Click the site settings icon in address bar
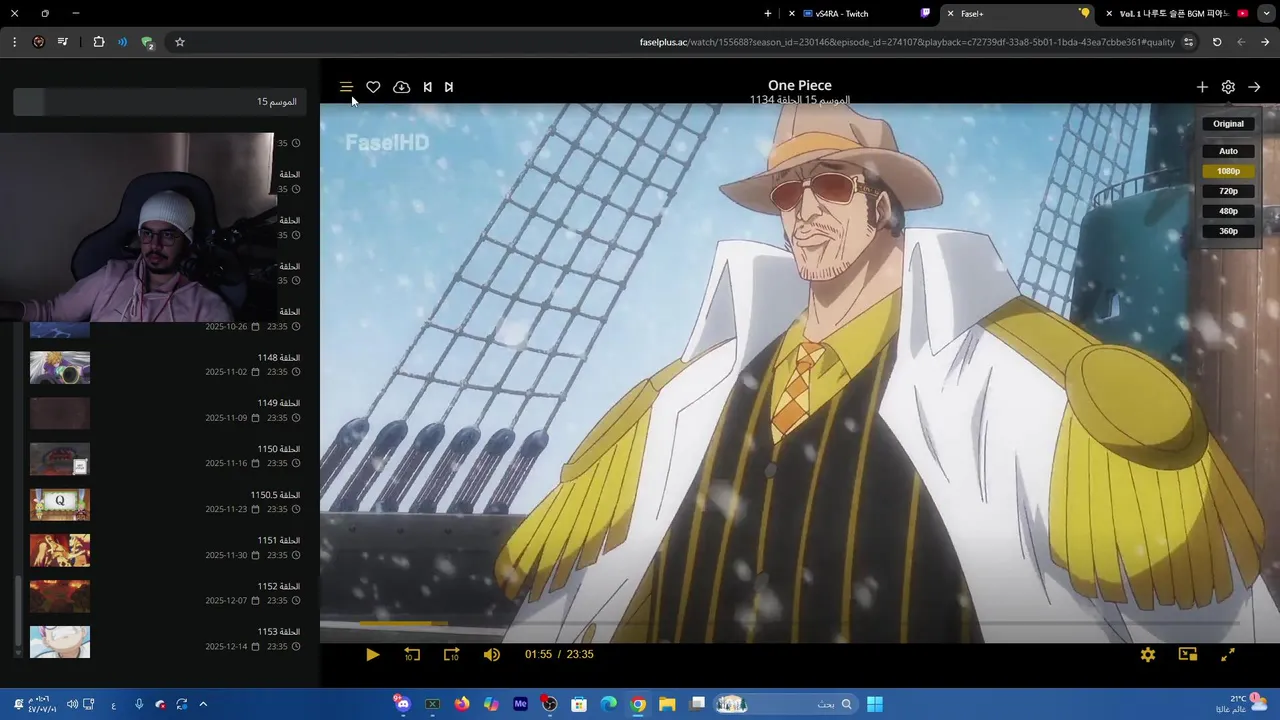This screenshot has height=720, width=1280. point(1188,42)
